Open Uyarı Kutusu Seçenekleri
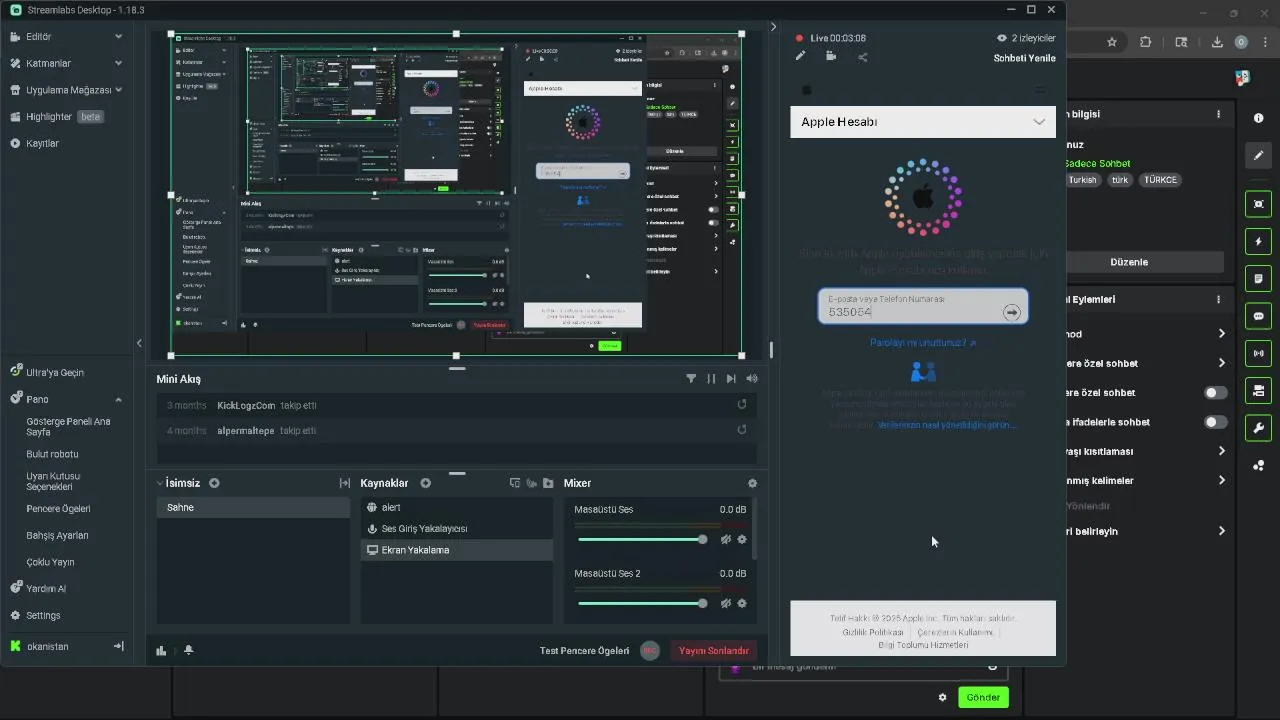This screenshot has width=1280, height=720. [x=53, y=481]
